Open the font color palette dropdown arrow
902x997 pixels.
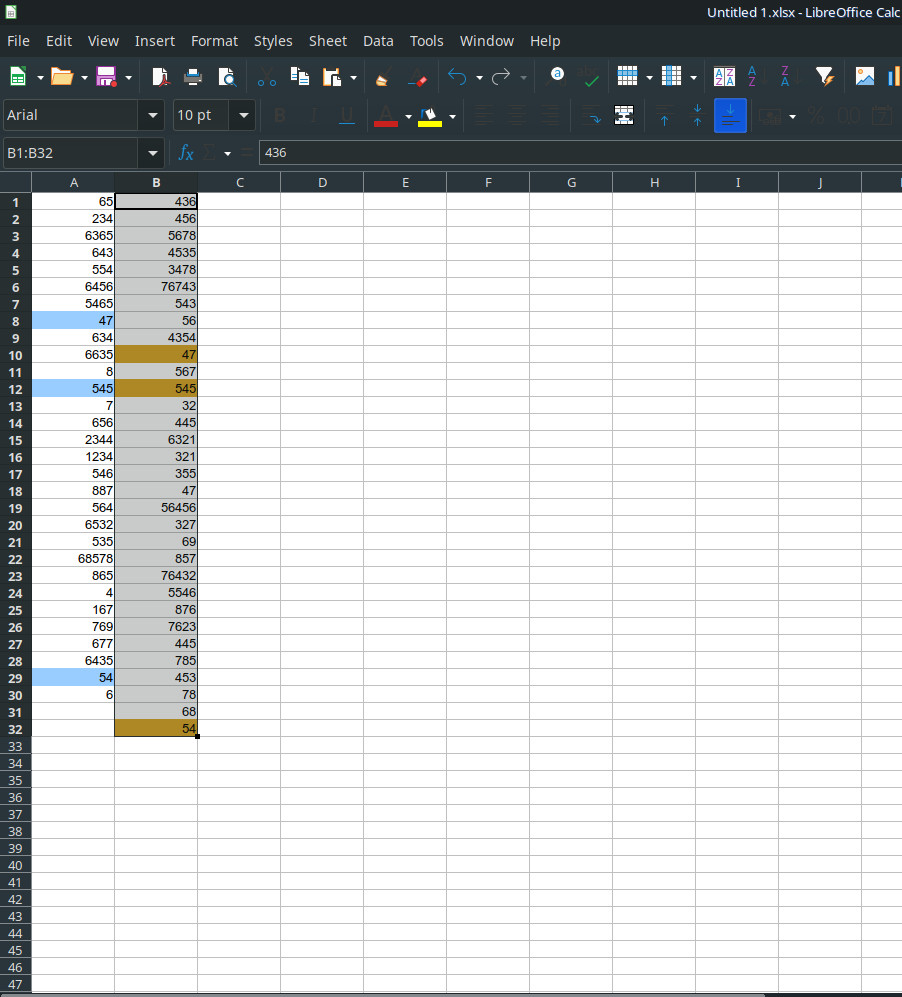click(x=408, y=116)
